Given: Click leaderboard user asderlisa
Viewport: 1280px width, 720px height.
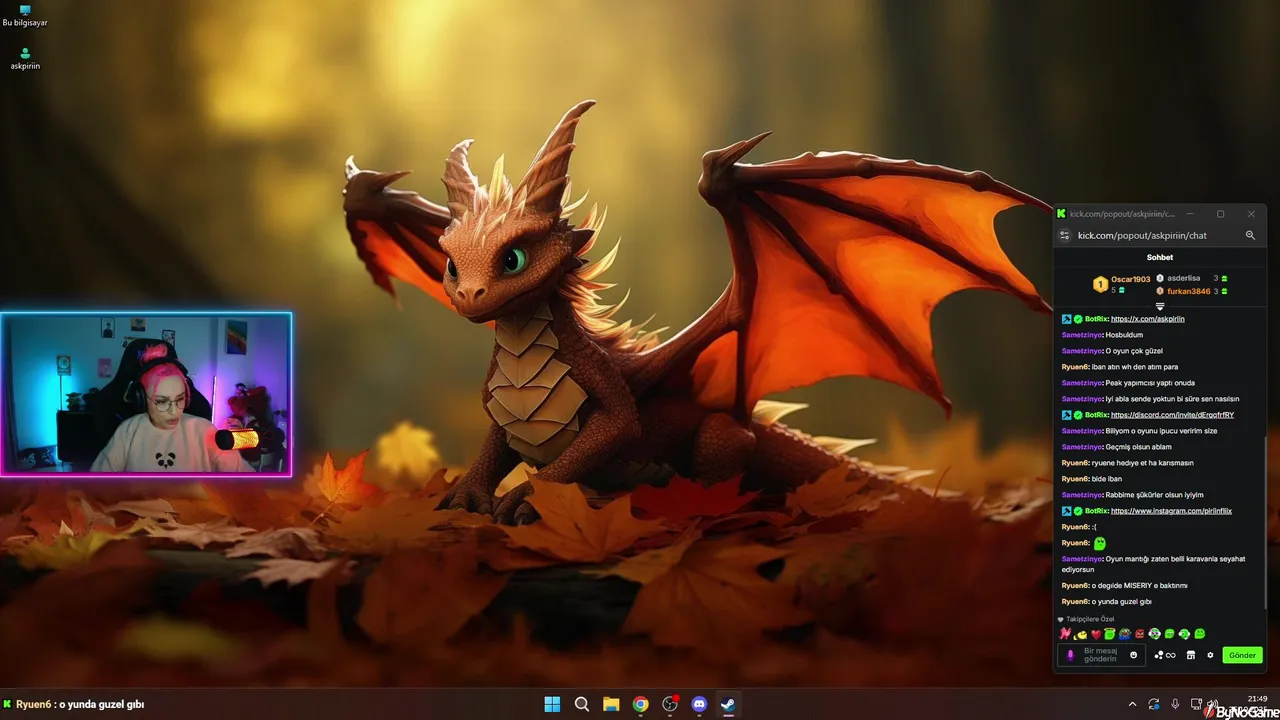Looking at the screenshot, I should coord(1183,278).
